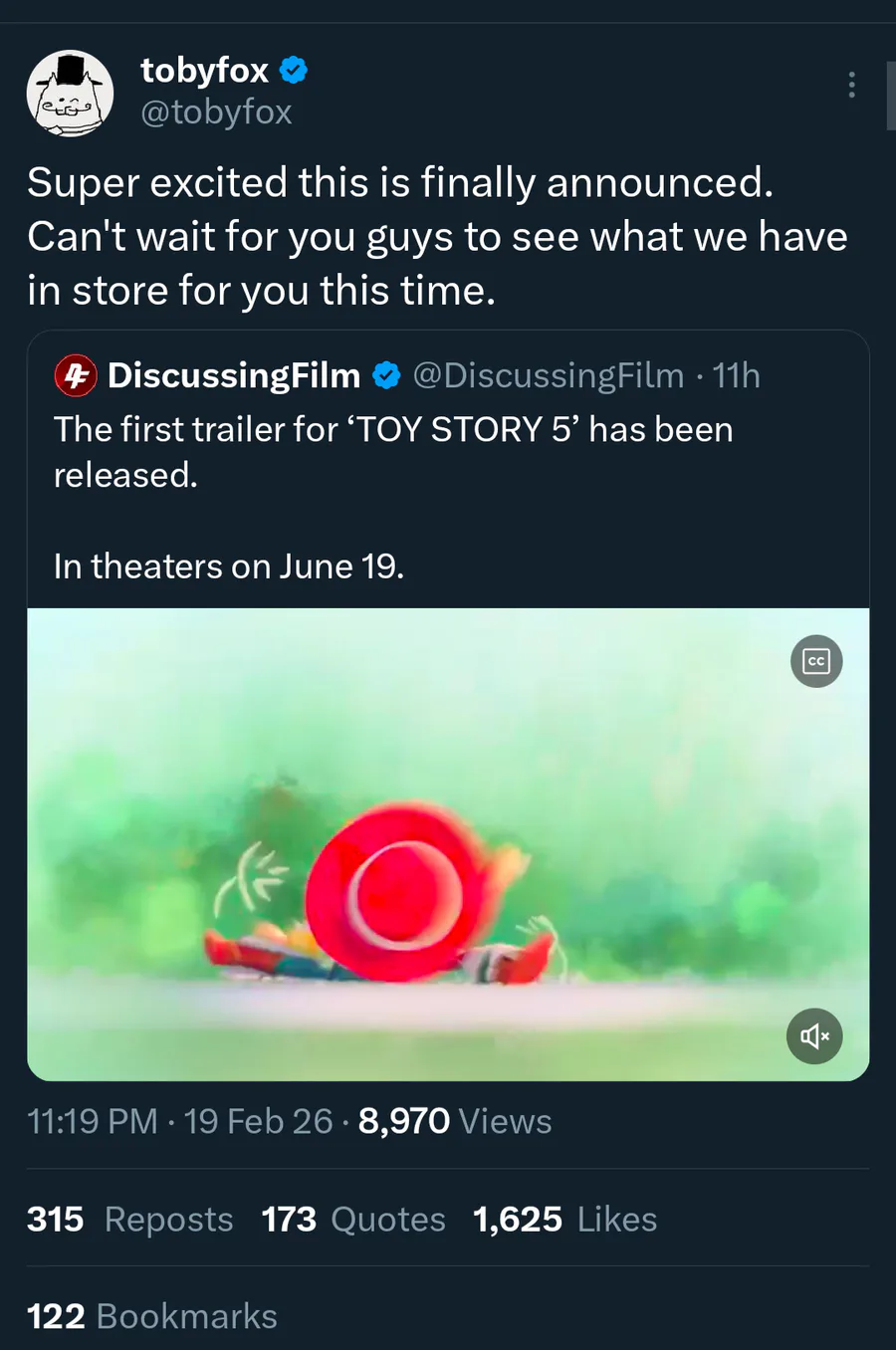Open the three-dot more options menu
The width and height of the screenshot is (896, 1350).
click(851, 85)
